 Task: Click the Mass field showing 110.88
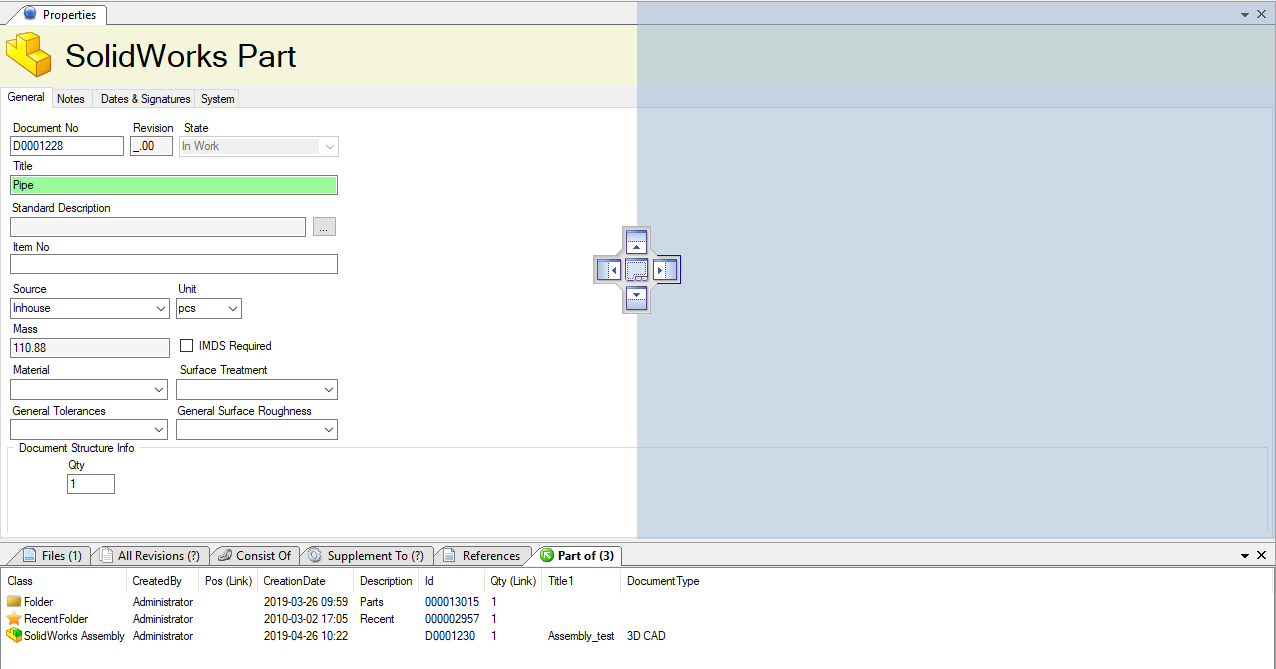click(90, 348)
